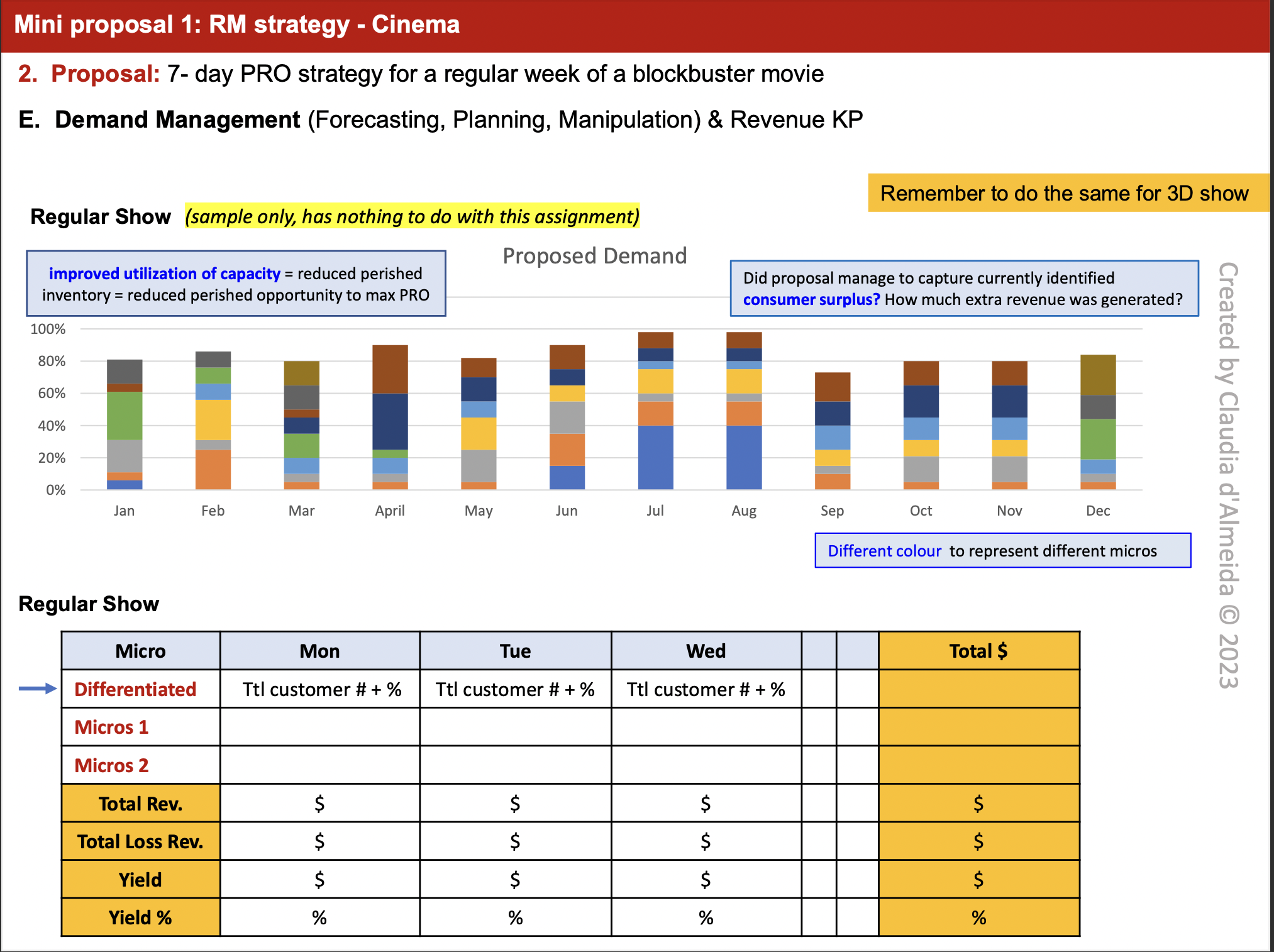Click the blue arrow beside Differentiated row
This screenshot has height=952, width=1274.
(x=37, y=689)
